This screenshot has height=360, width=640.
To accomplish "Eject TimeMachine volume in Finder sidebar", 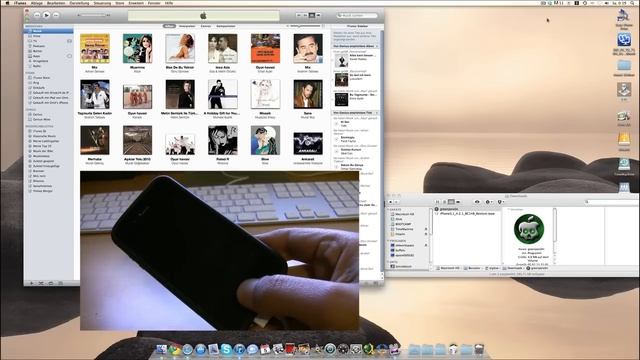I will [x=426, y=229].
